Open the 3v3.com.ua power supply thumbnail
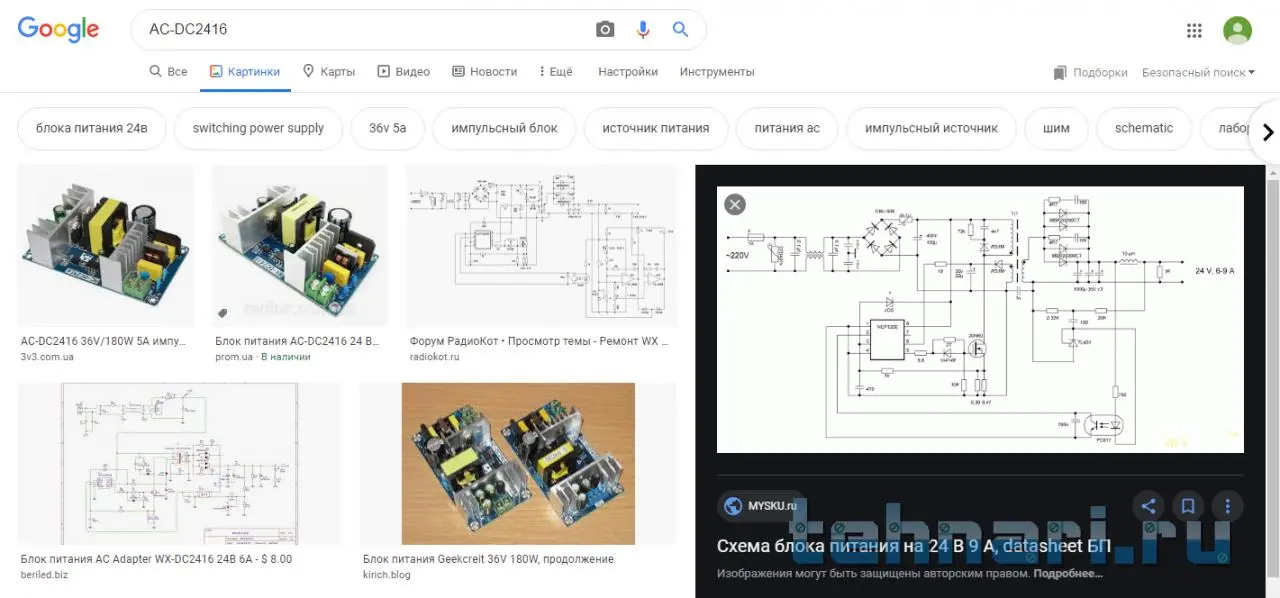Viewport: 1280px width, 598px height. 106,246
